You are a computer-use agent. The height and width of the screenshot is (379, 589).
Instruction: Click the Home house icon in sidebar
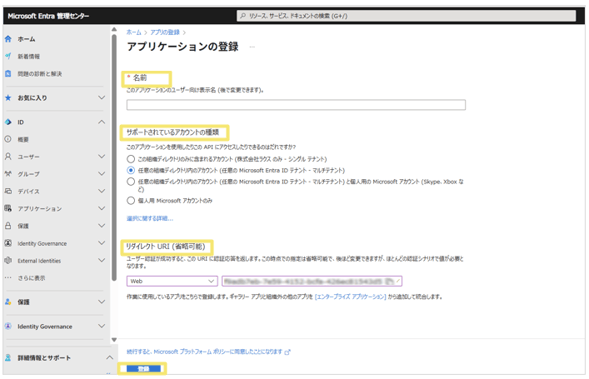tap(8, 39)
